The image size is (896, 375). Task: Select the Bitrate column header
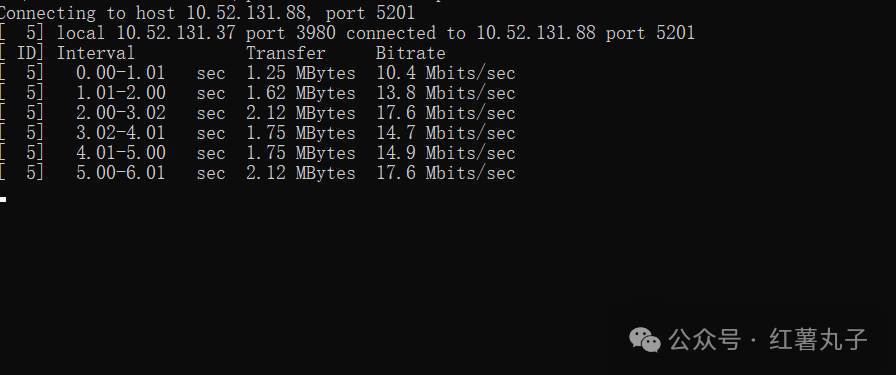tap(410, 53)
